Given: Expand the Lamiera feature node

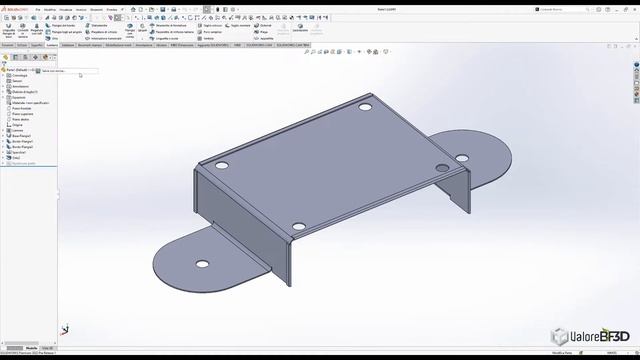Looking at the screenshot, I should click(x=3, y=130).
